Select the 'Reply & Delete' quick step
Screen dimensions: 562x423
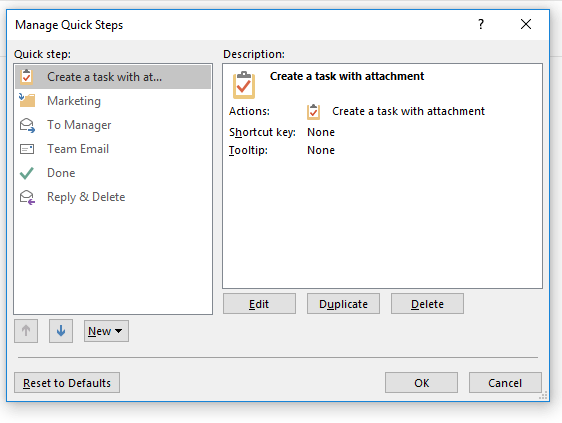pyautogui.click(x=113, y=197)
